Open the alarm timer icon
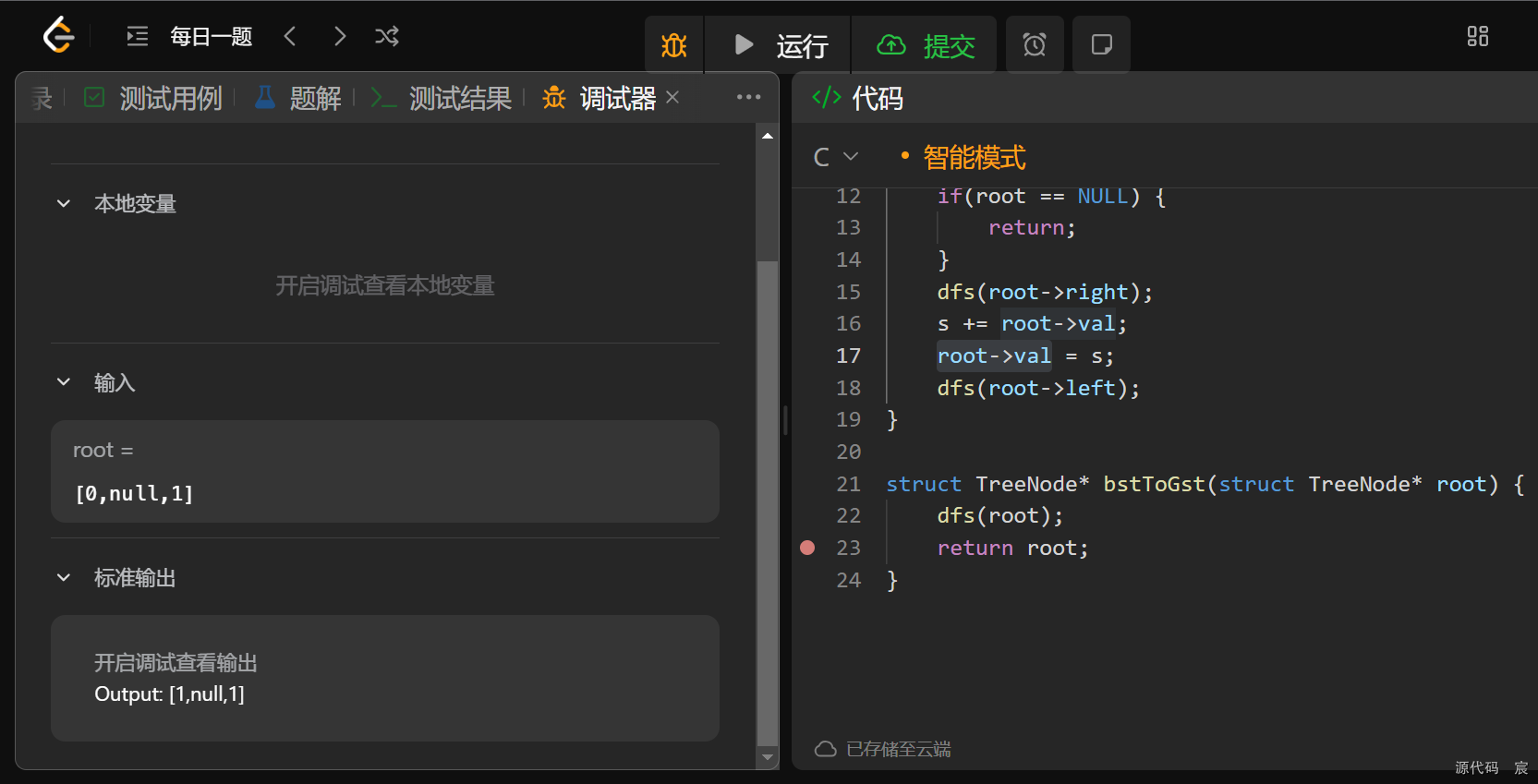 click(1035, 44)
